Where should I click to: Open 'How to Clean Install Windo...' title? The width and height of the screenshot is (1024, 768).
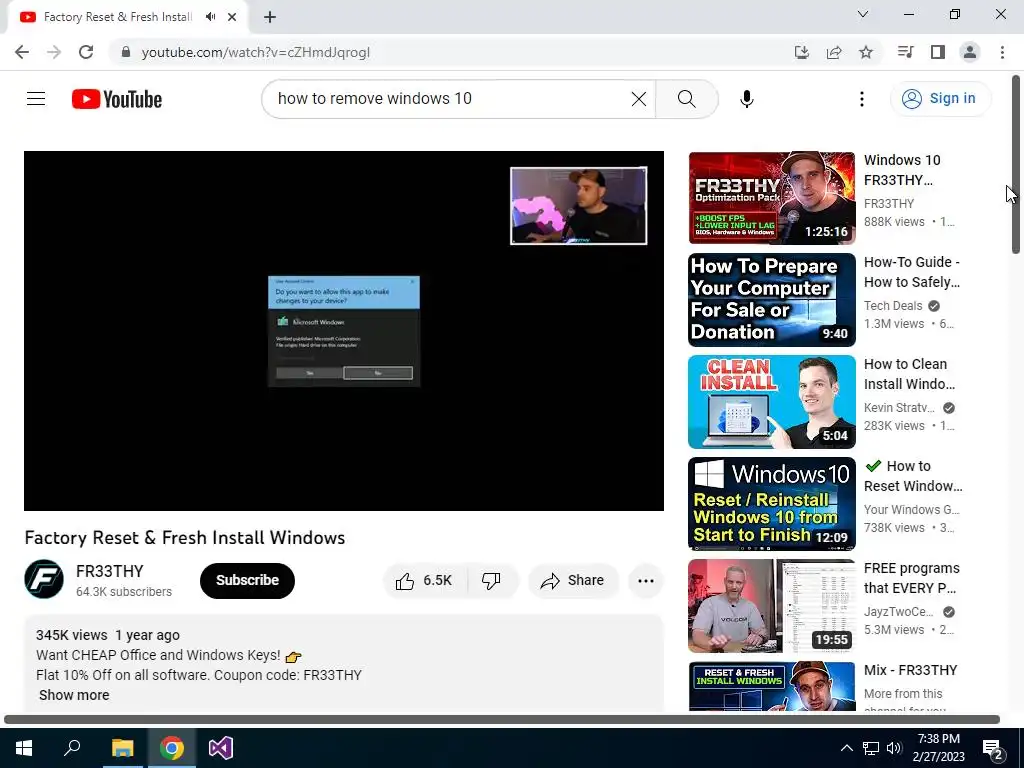click(910, 374)
